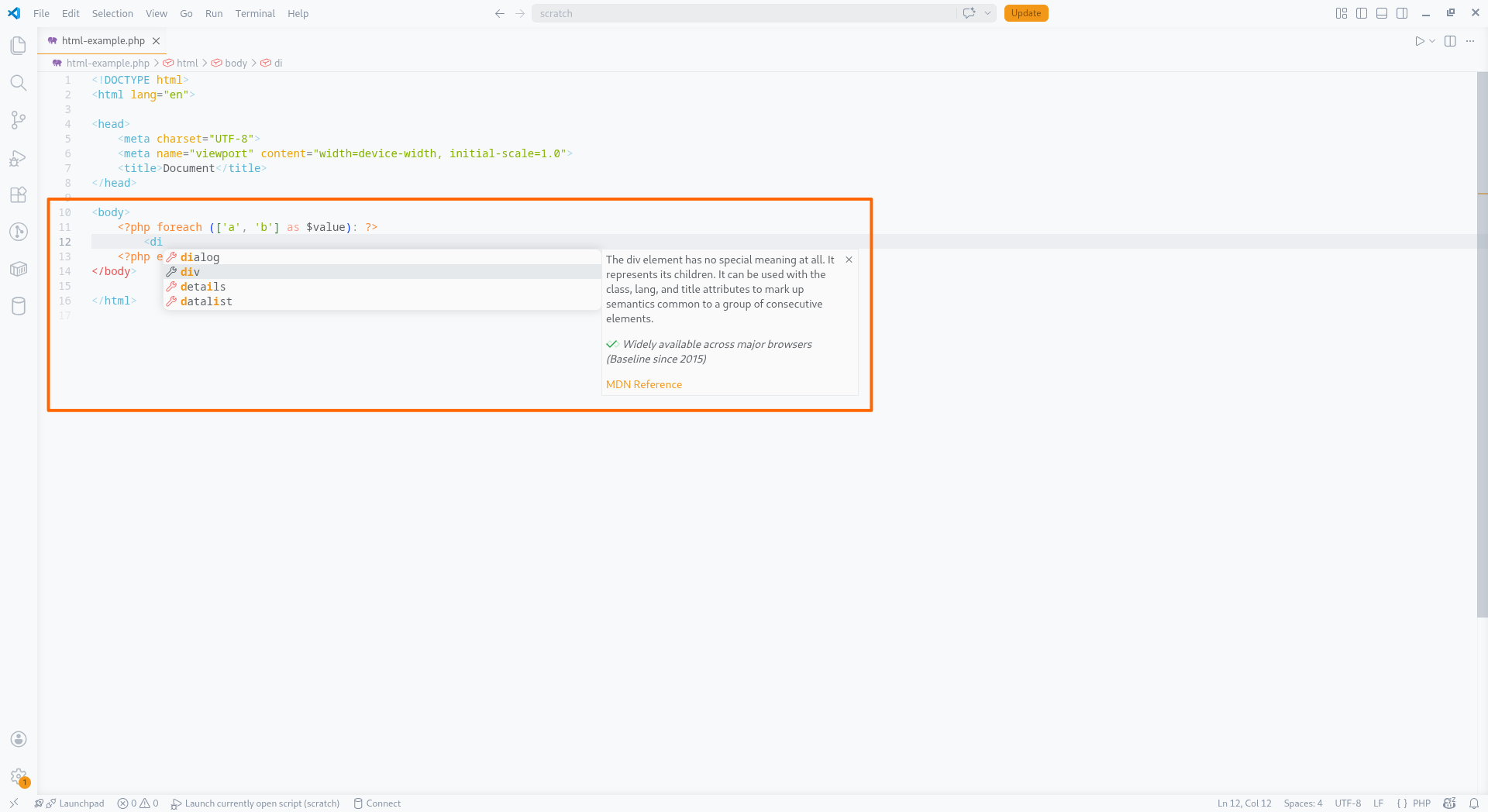
Task: Open the Edit menu
Action: 71,13
